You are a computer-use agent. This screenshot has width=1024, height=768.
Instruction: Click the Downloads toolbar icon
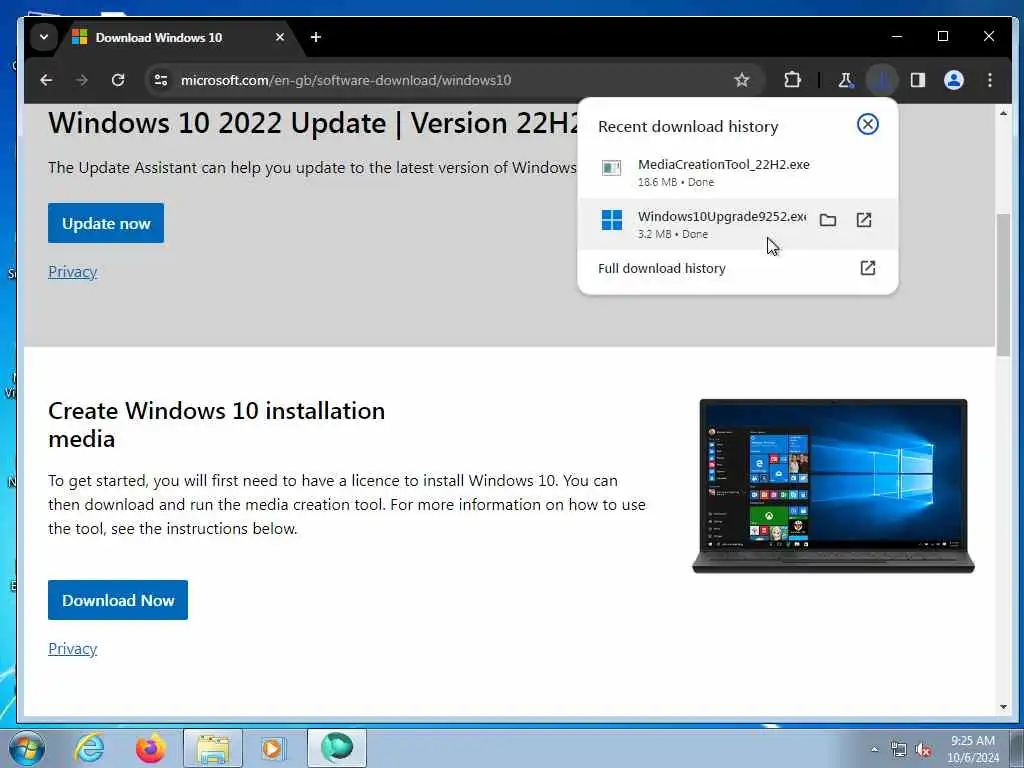[x=882, y=80]
